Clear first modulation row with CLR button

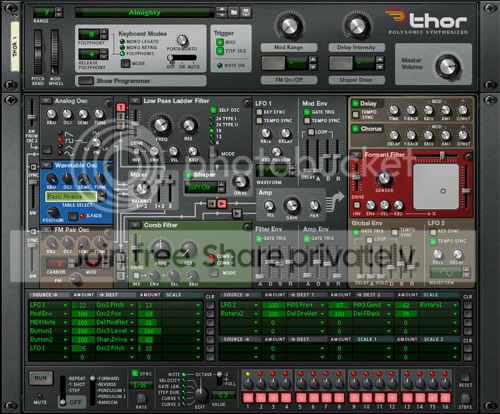210,305
